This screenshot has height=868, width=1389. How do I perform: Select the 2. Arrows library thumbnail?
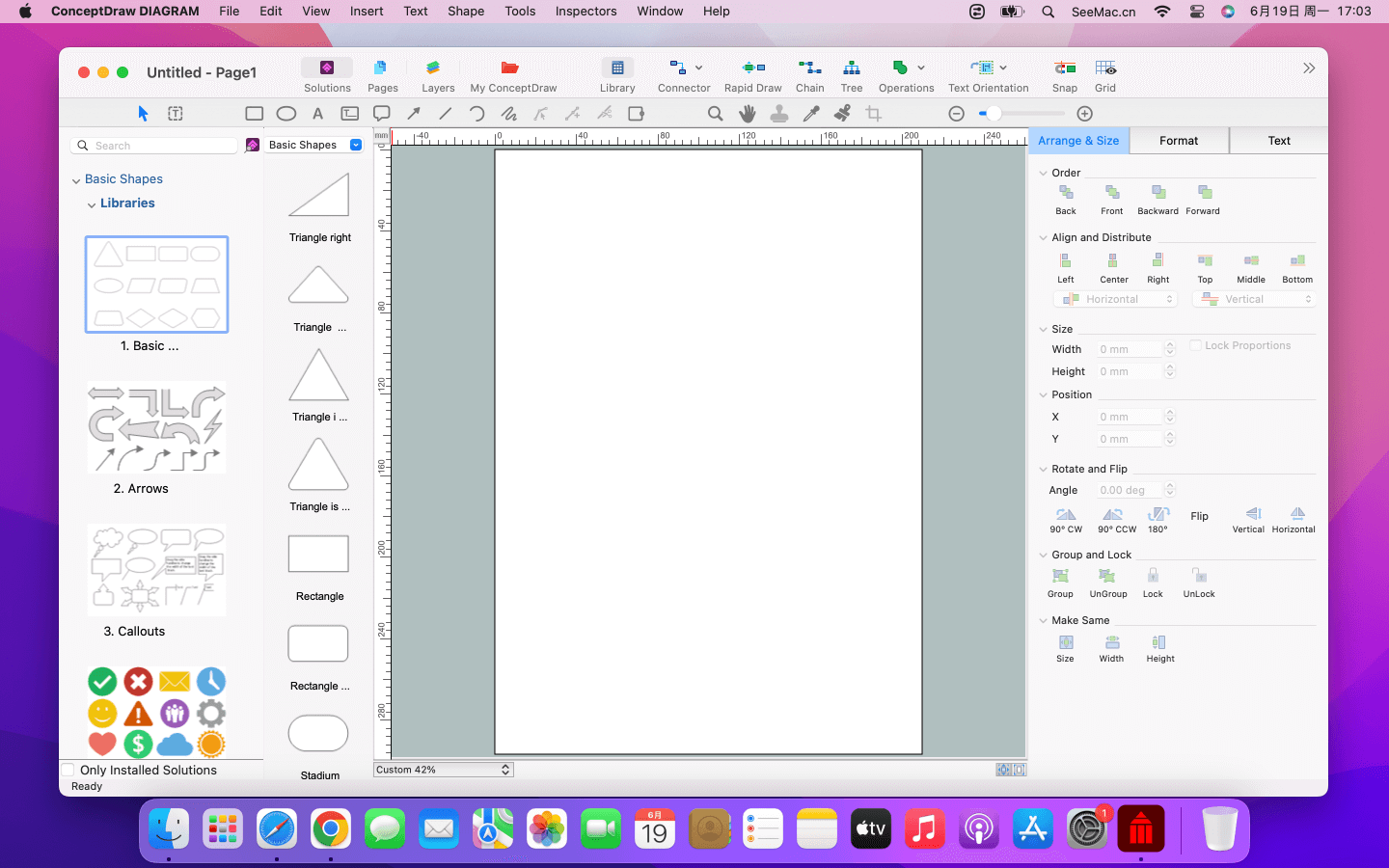tap(156, 427)
